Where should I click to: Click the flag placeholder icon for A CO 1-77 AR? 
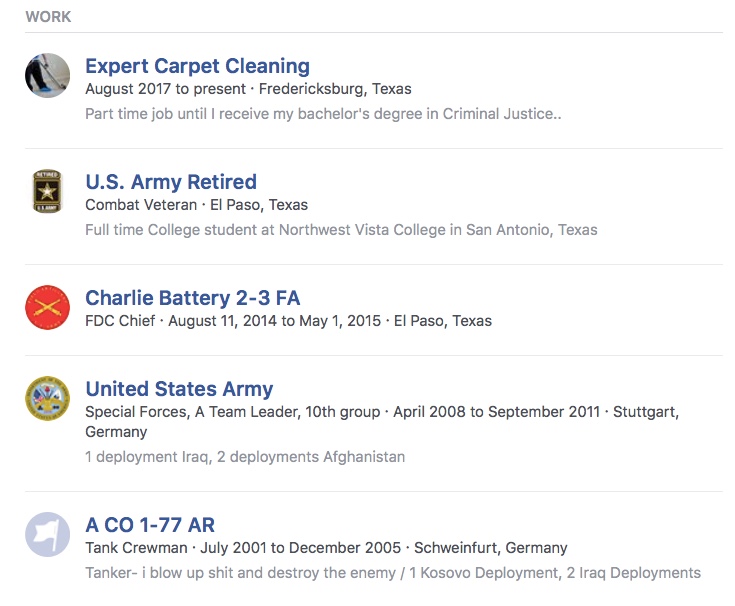tap(47, 534)
